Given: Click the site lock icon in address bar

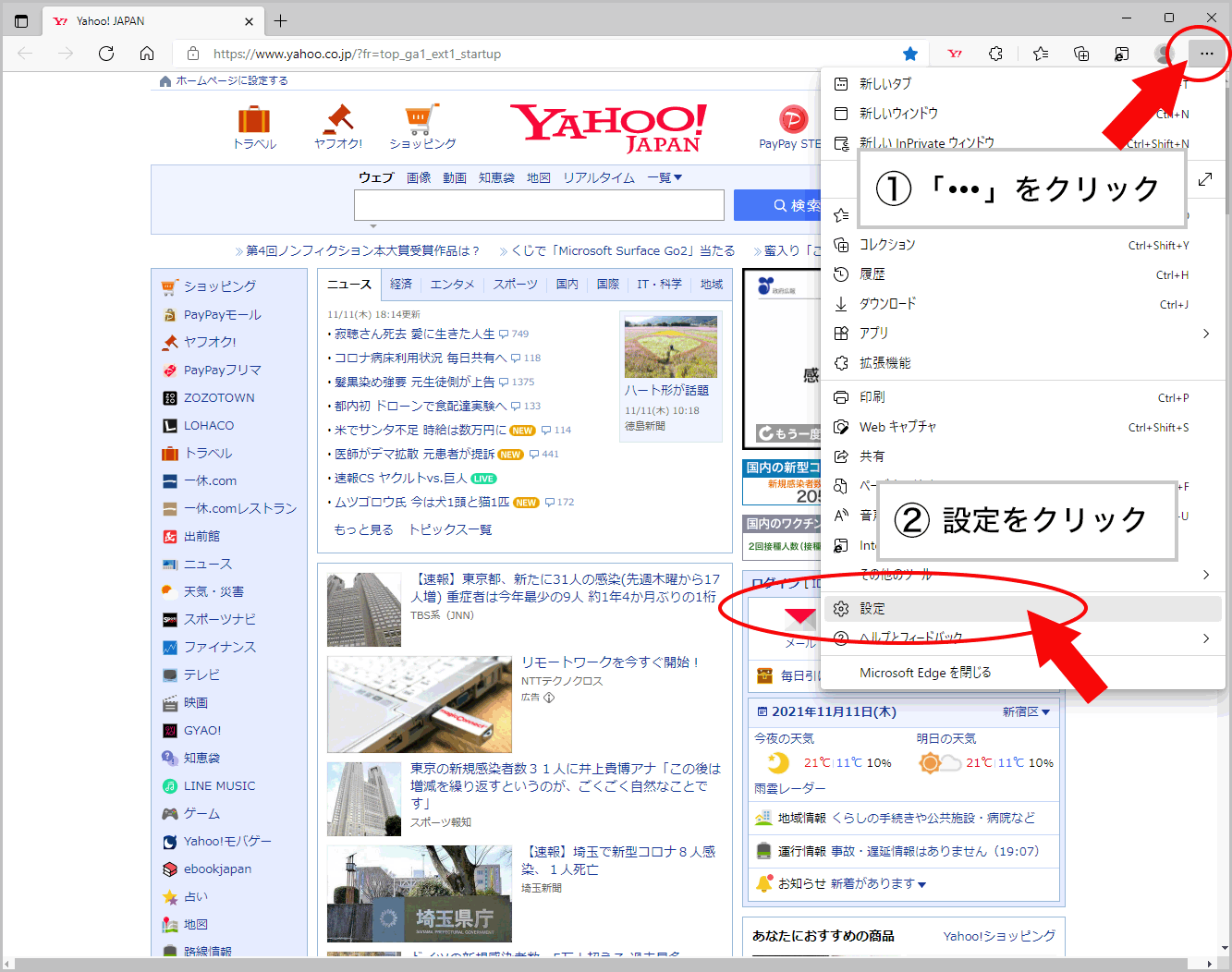Looking at the screenshot, I should pos(192,54).
